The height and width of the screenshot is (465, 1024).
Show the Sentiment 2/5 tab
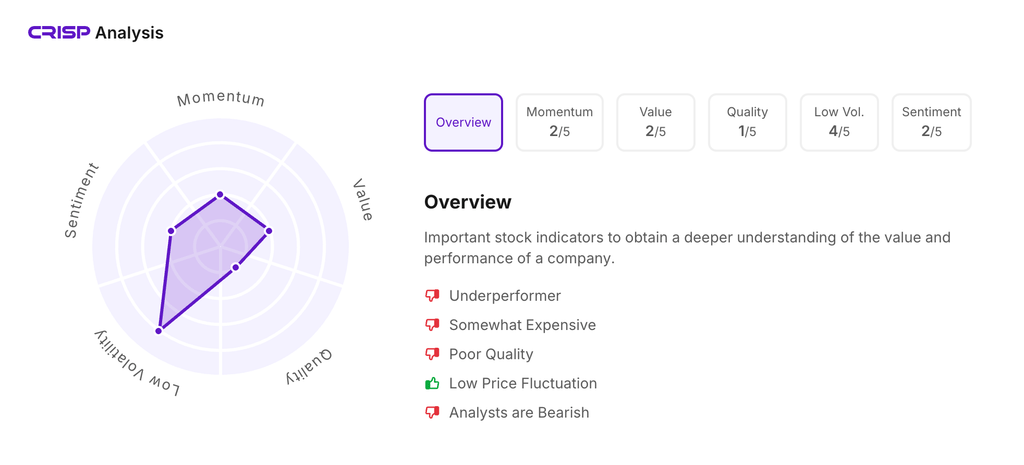(931, 122)
